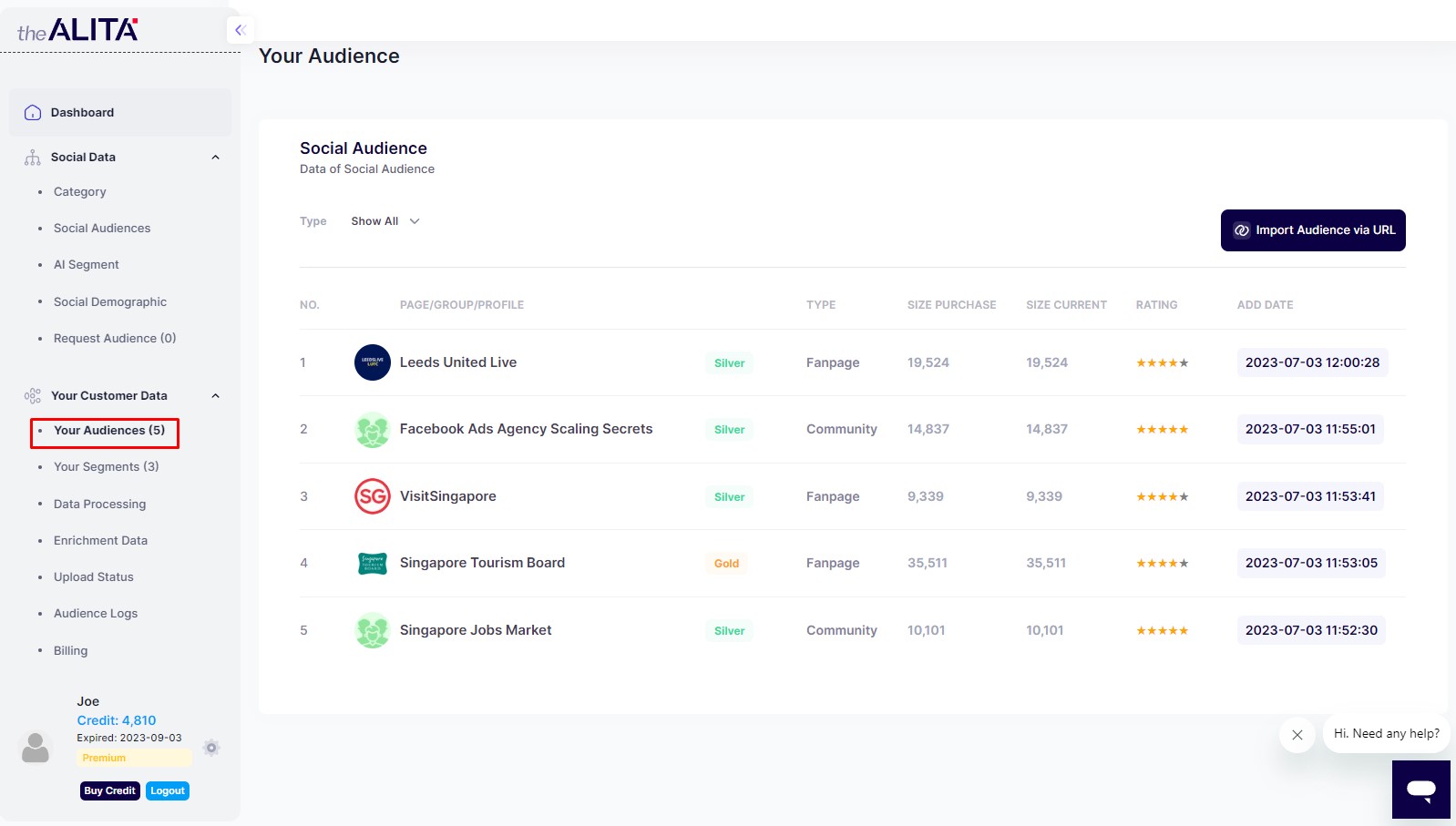Click the Buy Credit button
The width and height of the screenshot is (1456, 826).
point(109,791)
